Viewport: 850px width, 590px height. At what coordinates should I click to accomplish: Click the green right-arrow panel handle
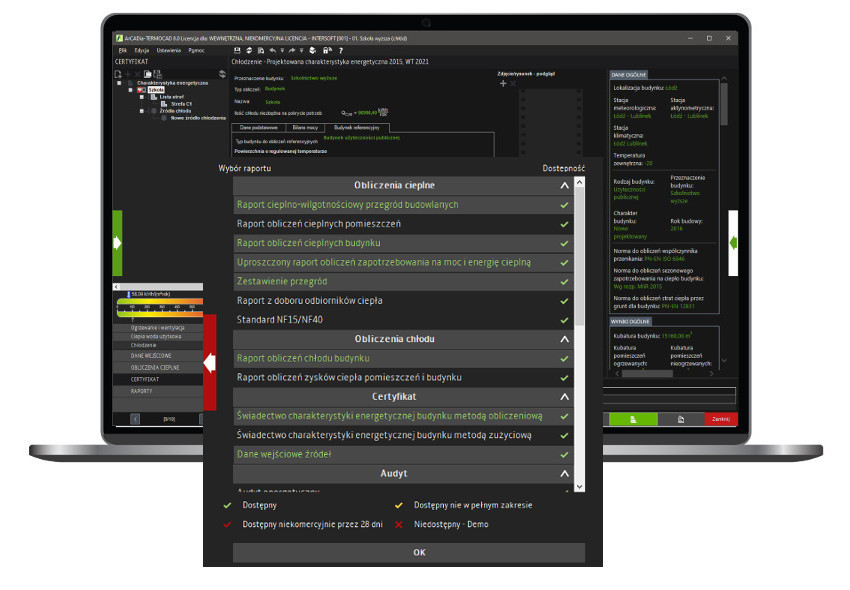click(117, 243)
